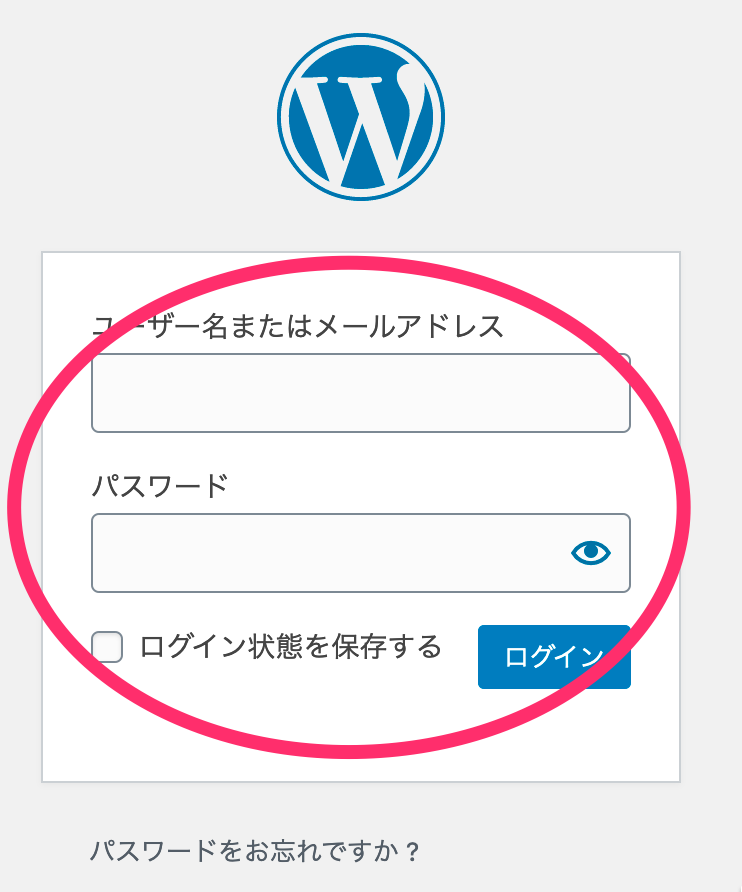The width and height of the screenshot is (742, 892).
Task: Tick the ログイン状態を保存する checkbox
Action: click(107, 647)
